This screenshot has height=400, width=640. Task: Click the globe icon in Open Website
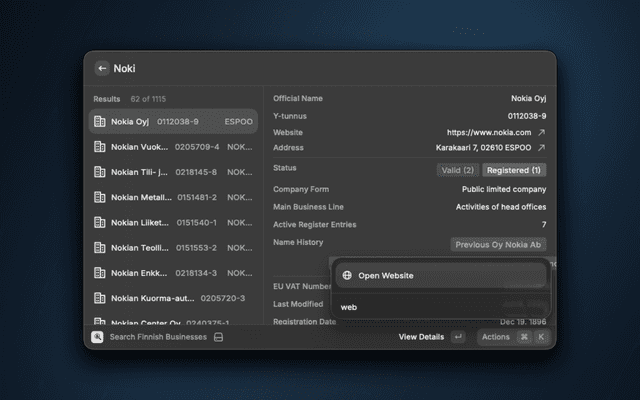tap(347, 276)
